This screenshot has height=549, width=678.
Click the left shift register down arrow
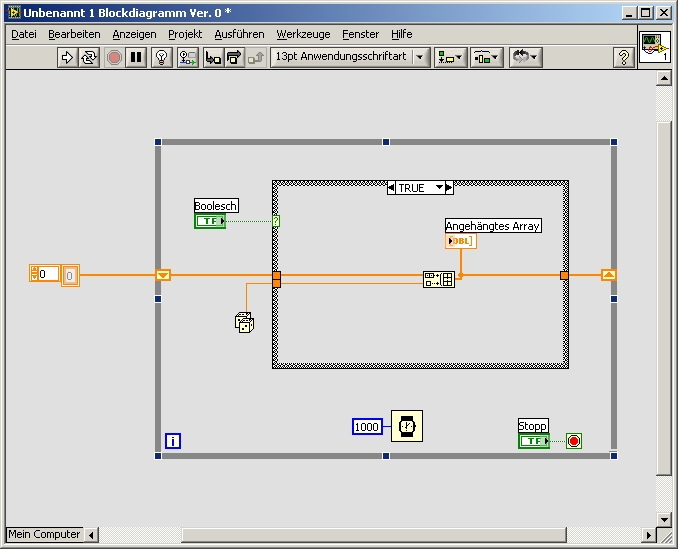[163, 275]
